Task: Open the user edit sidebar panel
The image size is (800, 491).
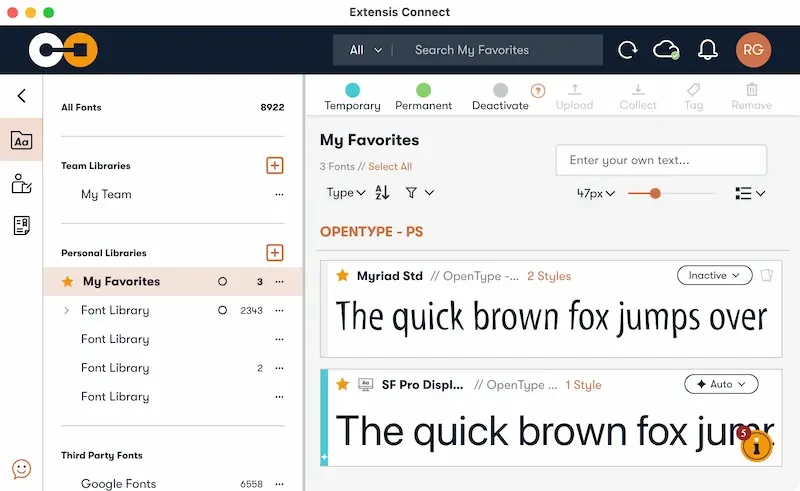Action: pyautogui.click(x=21, y=184)
